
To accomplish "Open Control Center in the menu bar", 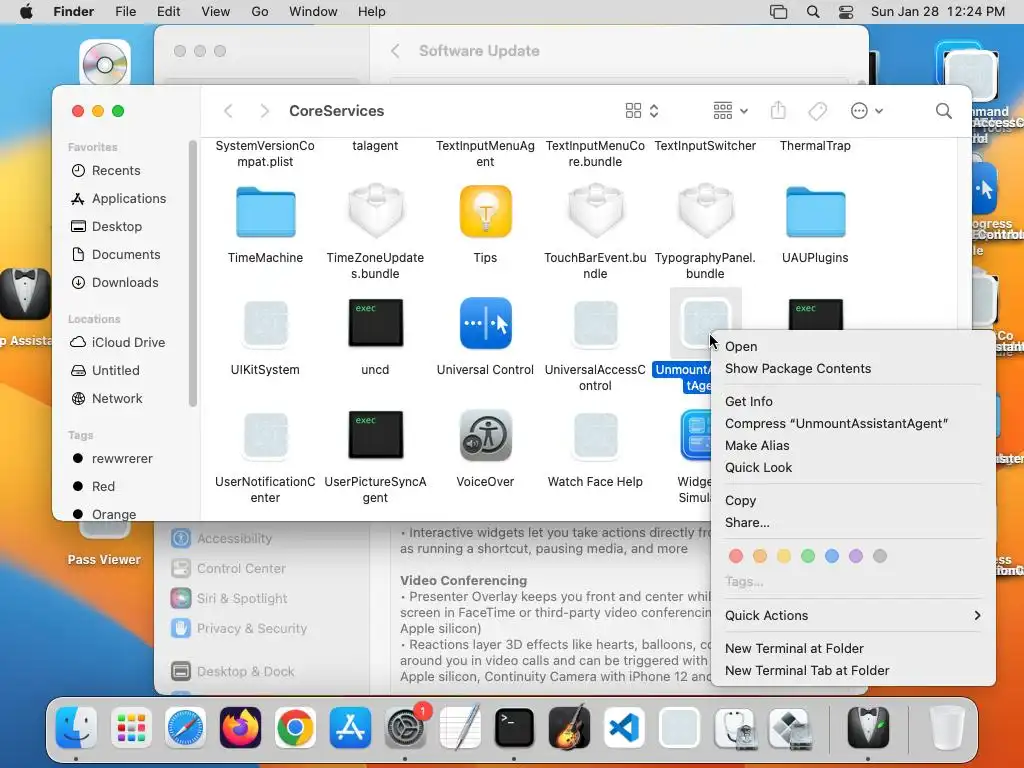I will point(846,12).
